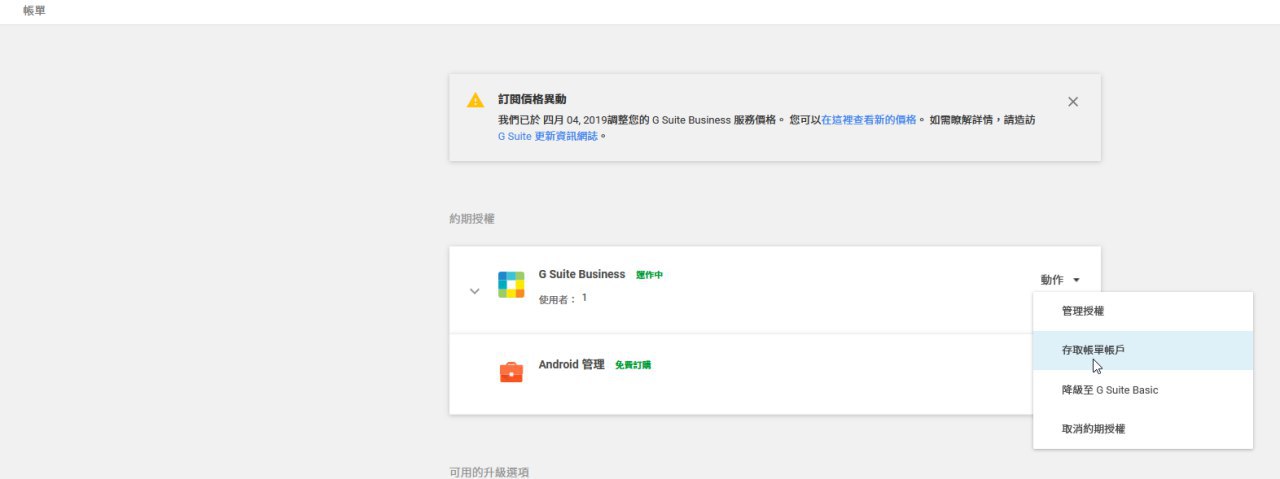Open the 動作 dropdown menu
Screen dimensions: 1280x479
[x=1060, y=280]
